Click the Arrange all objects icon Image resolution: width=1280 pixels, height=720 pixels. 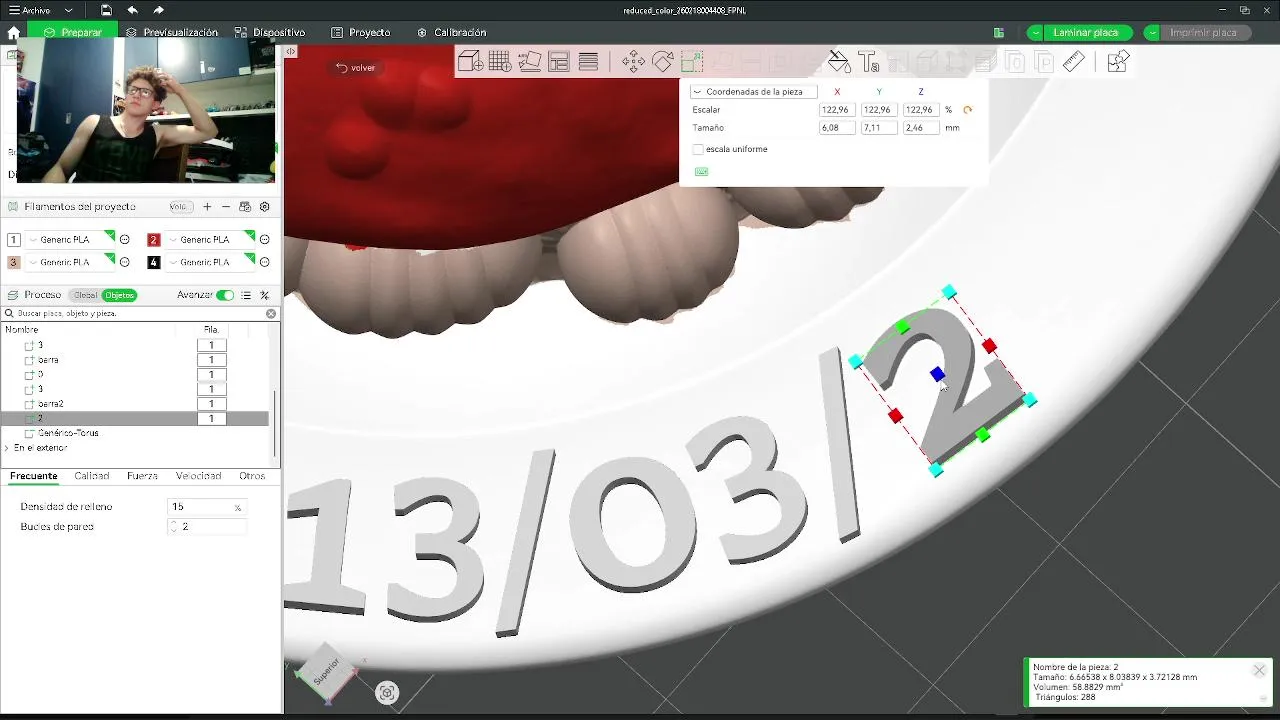coord(559,62)
